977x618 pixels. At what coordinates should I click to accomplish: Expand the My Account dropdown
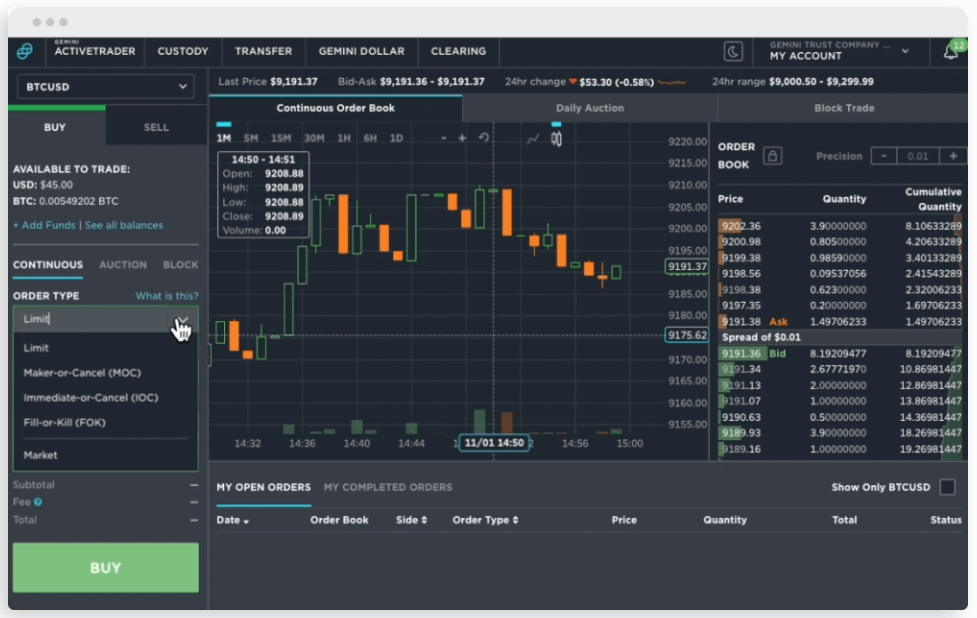click(x=905, y=51)
